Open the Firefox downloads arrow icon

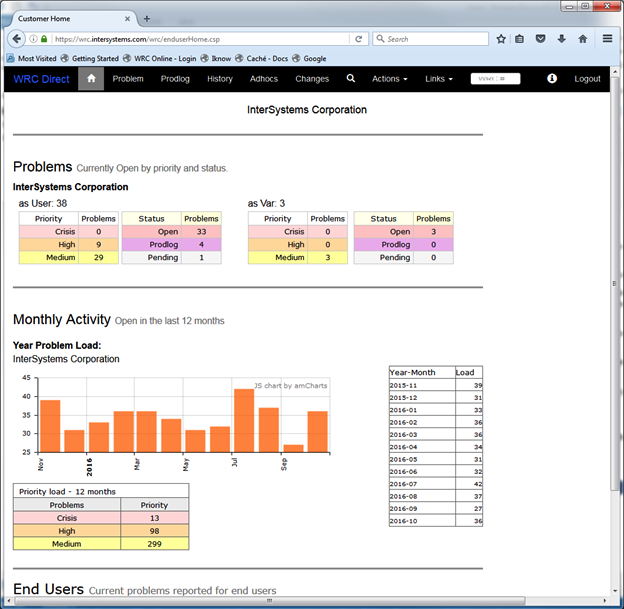point(562,39)
